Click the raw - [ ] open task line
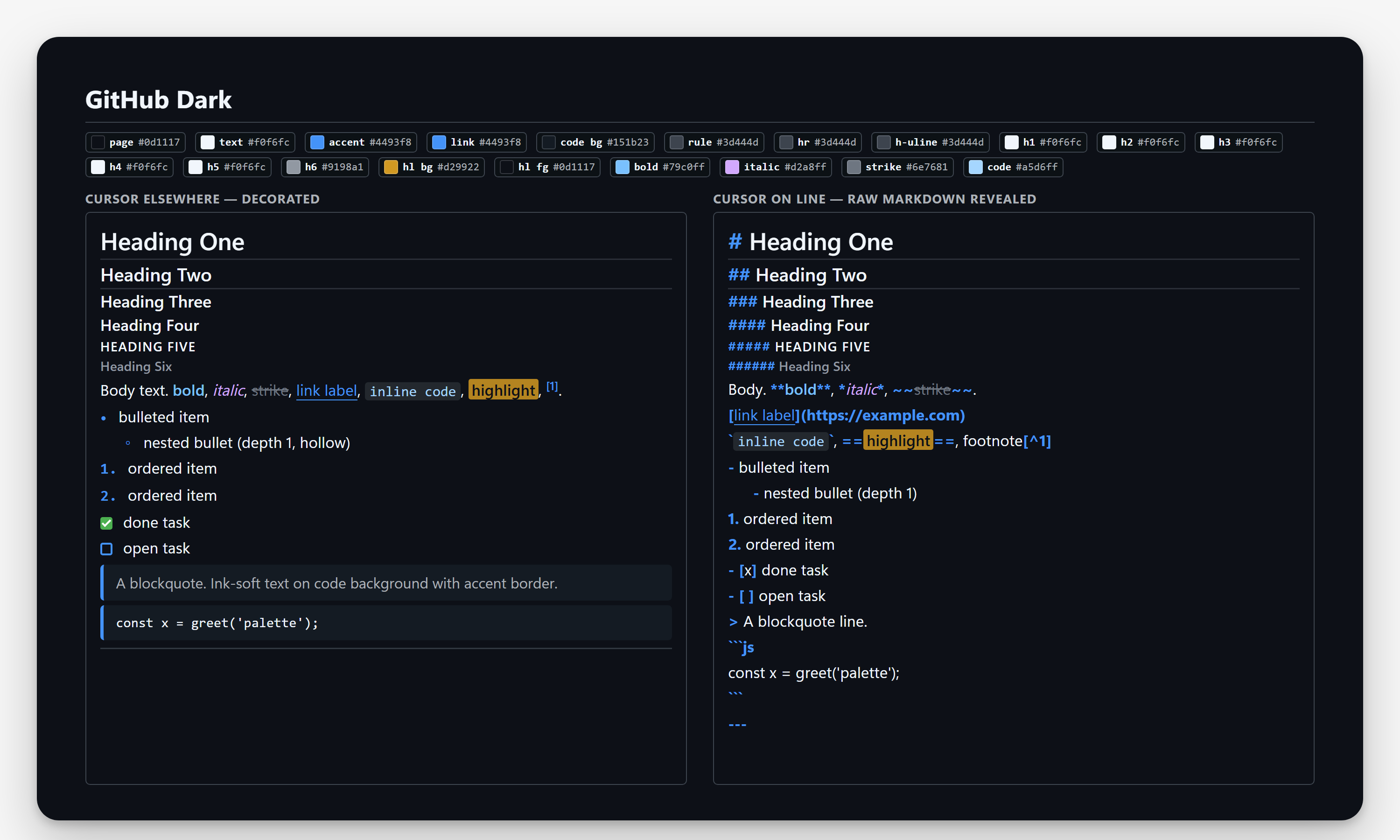The height and width of the screenshot is (840, 1400). coord(777,596)
